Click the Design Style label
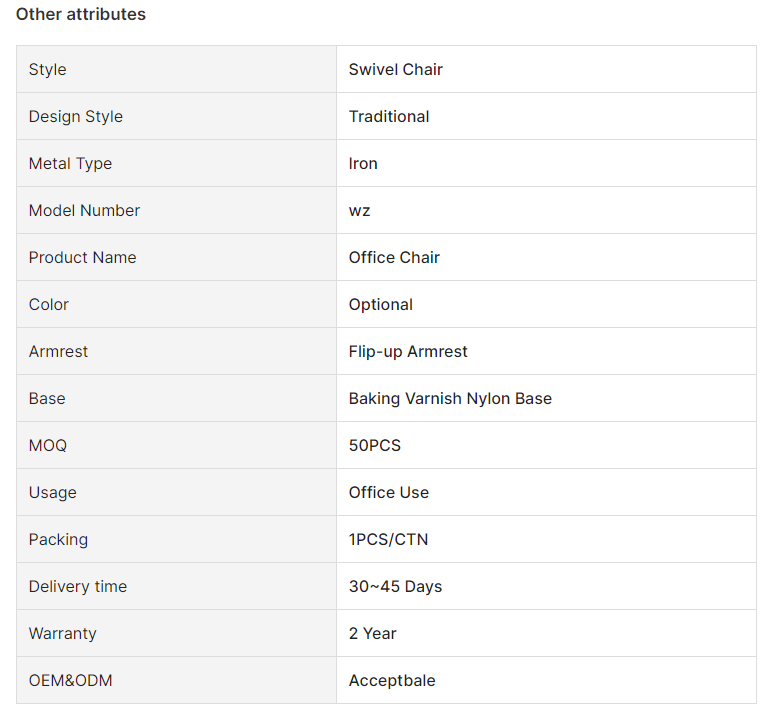Screen dimensions: 770x713 [76, 116]
